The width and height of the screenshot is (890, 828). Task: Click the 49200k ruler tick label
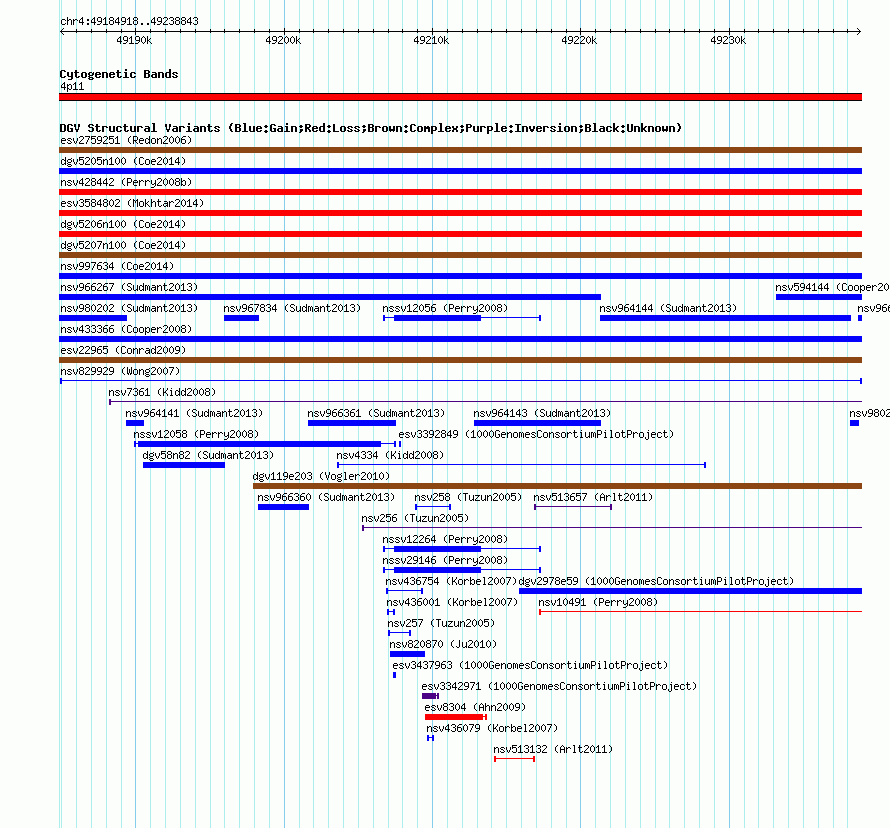[283, 40]
